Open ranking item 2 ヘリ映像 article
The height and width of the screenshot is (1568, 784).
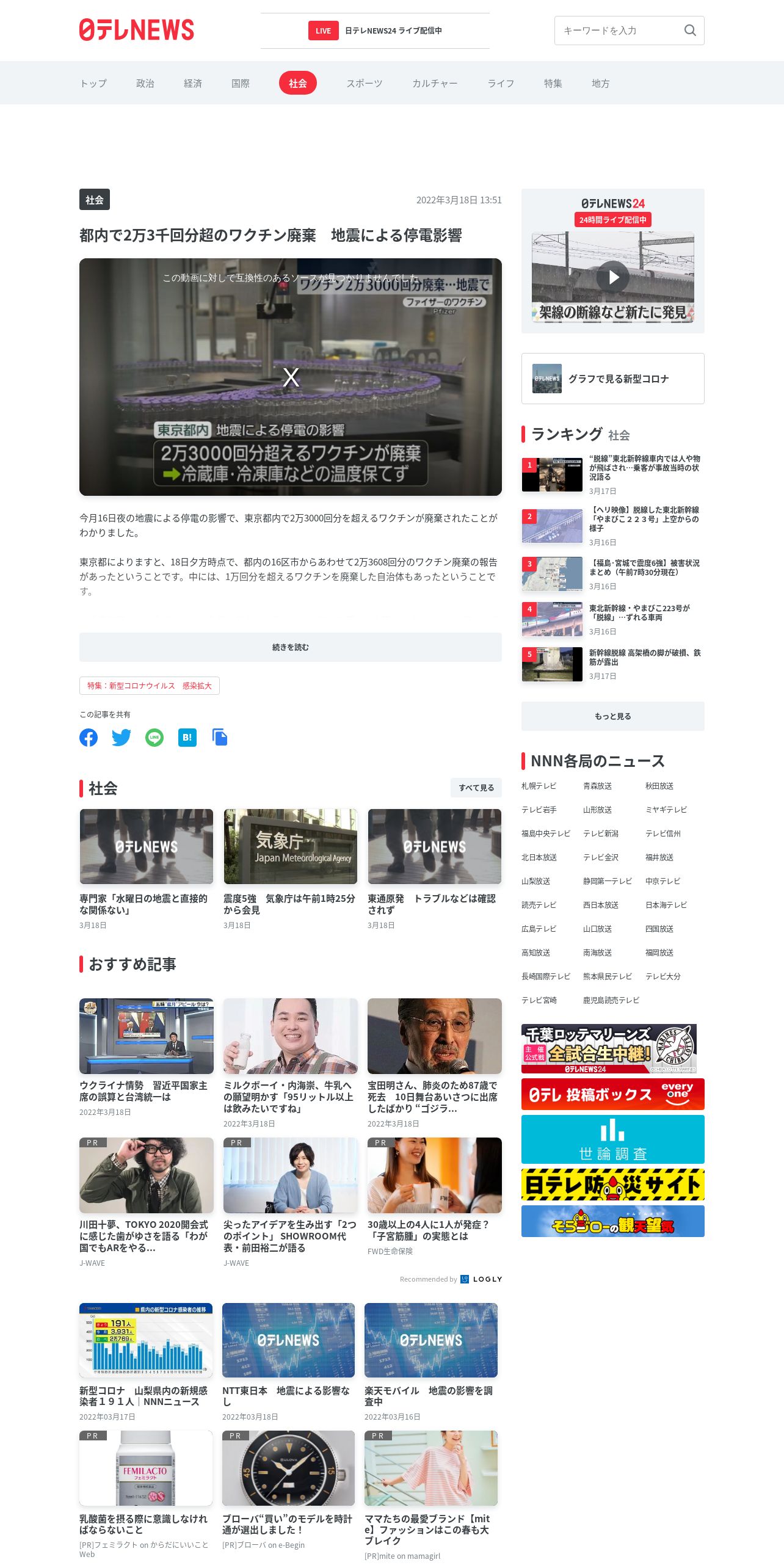click(612, 526)
